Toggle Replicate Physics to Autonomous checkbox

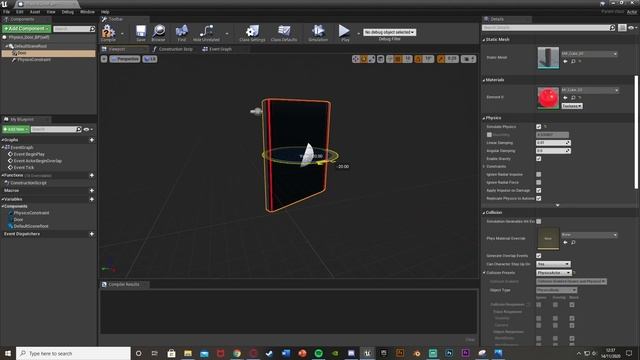point(538,198)
